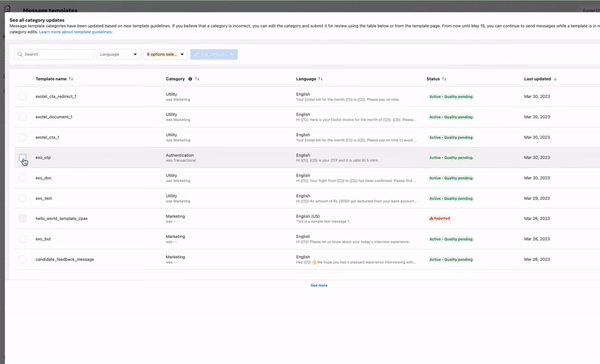This screenshot has height=364, width=600.
Task: Click exotel_cta_1 template name
Action: click(47, 137)
